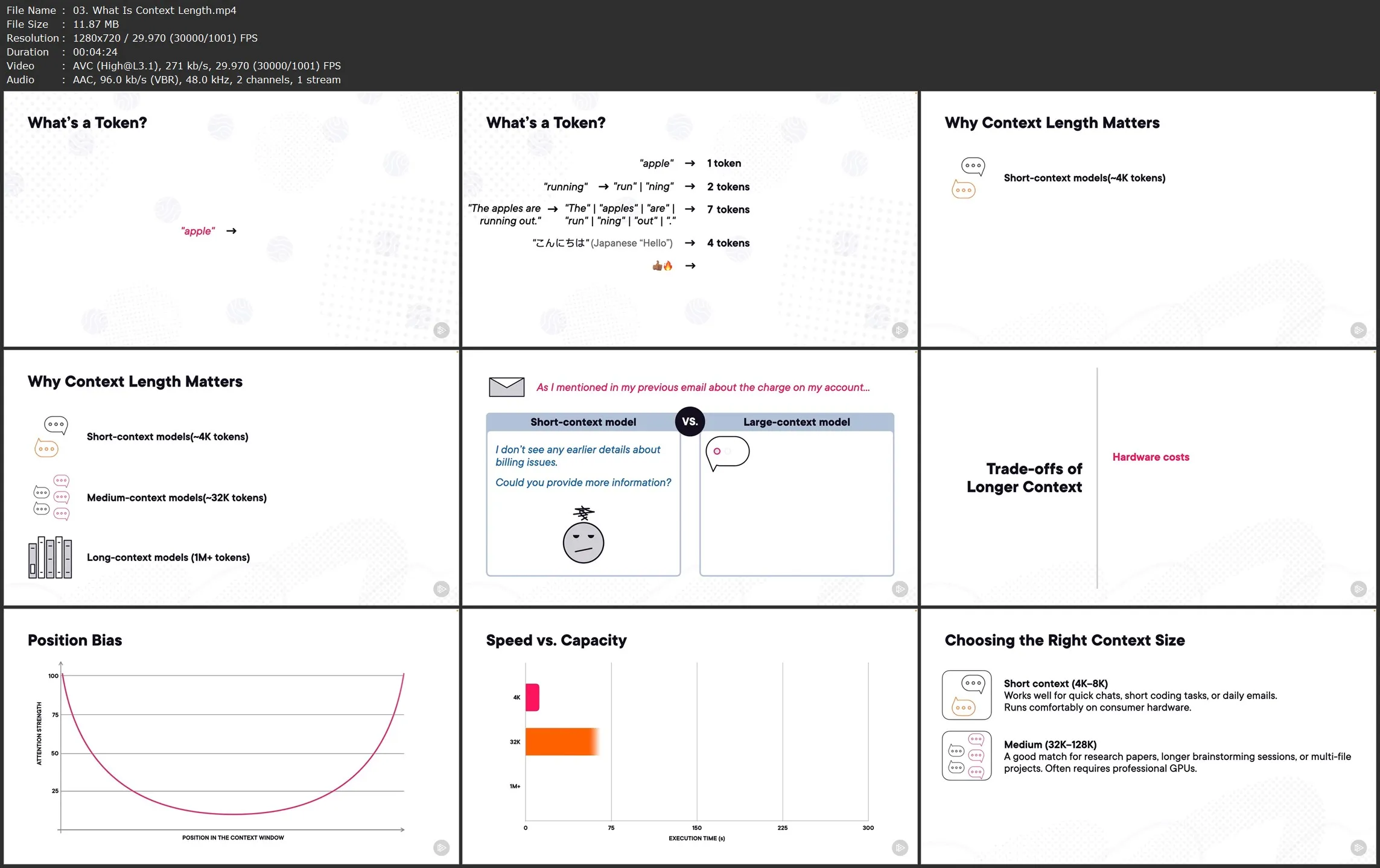This screenshot has width=1380, height=868.
Task: Click the envelope icon beside the email text
Action: (506, 387)
